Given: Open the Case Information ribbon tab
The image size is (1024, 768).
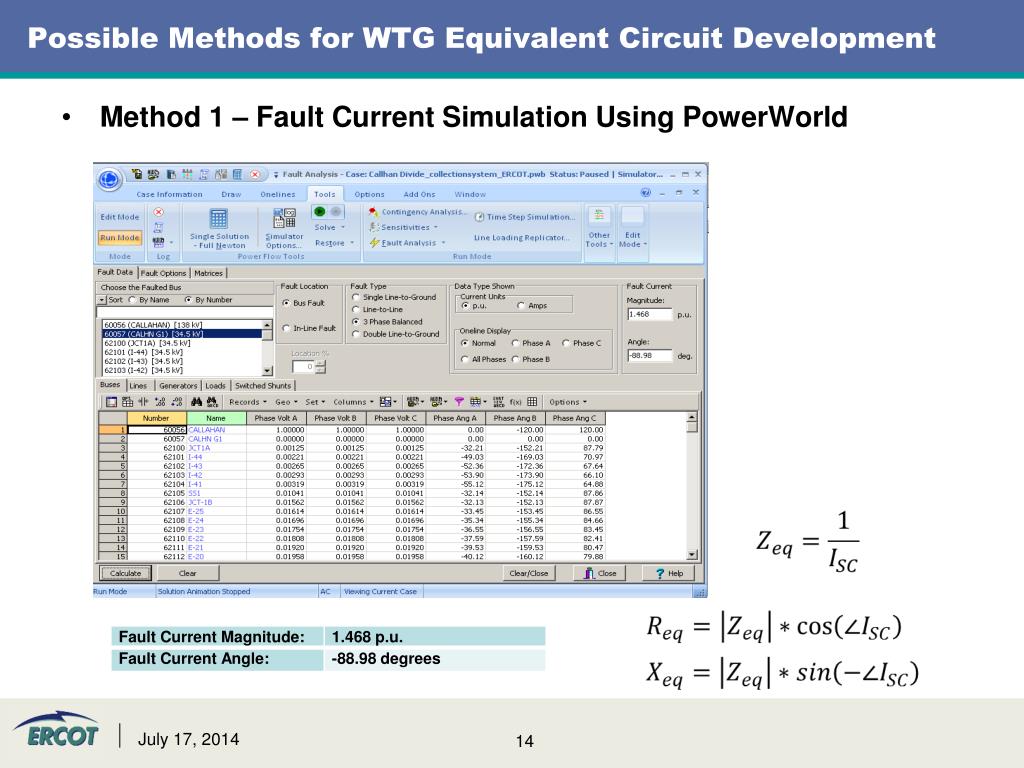Looking at the screenshot, I should pos(169,195).
